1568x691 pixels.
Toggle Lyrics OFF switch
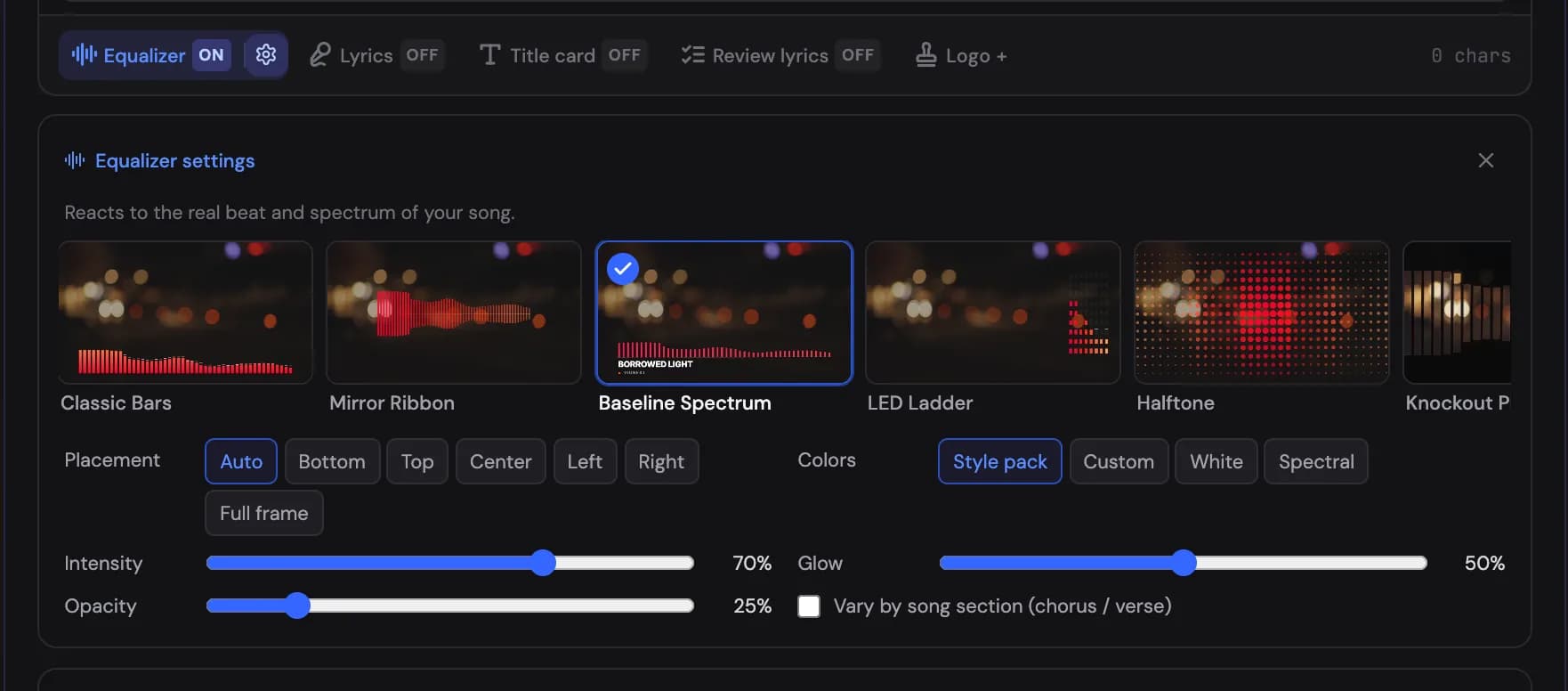click(422, 55)
